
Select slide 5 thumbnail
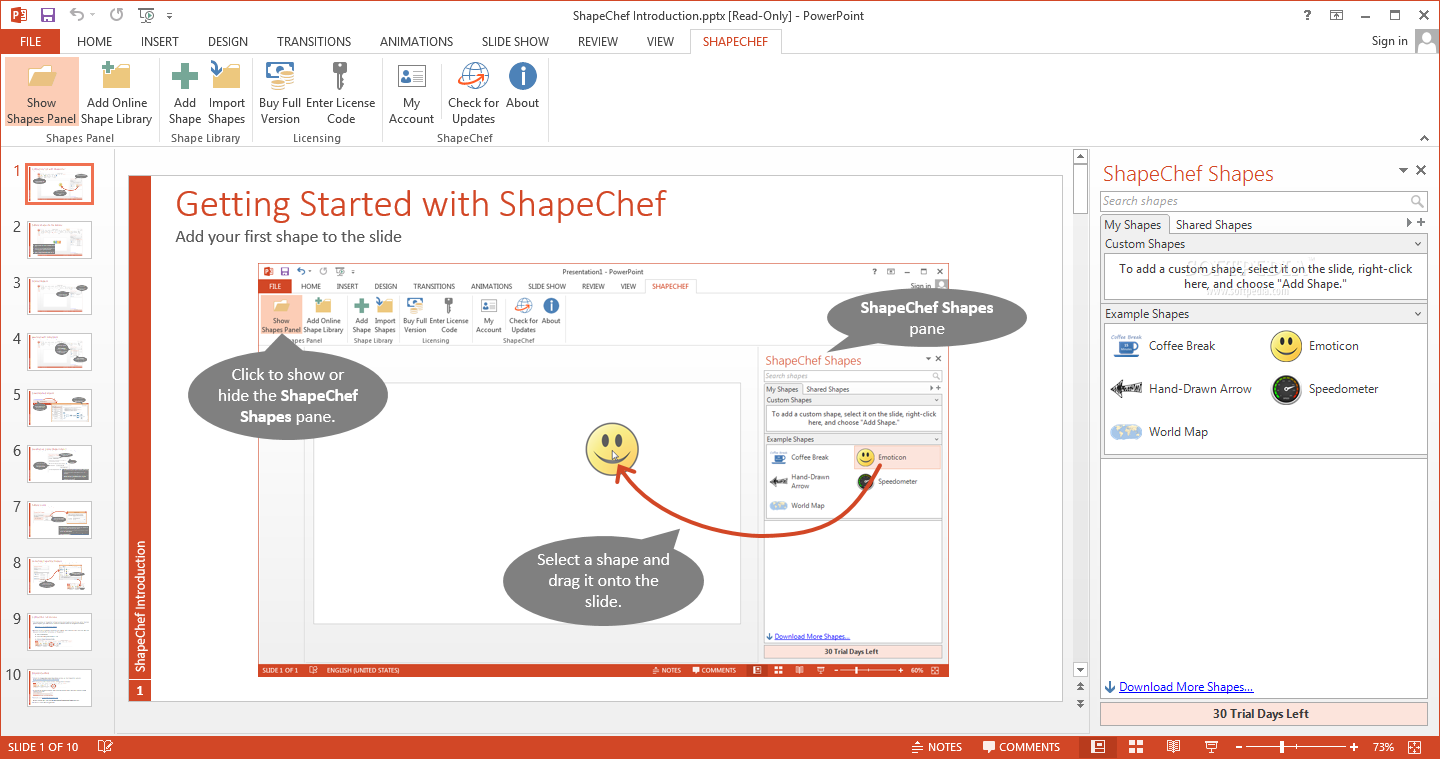59,408
